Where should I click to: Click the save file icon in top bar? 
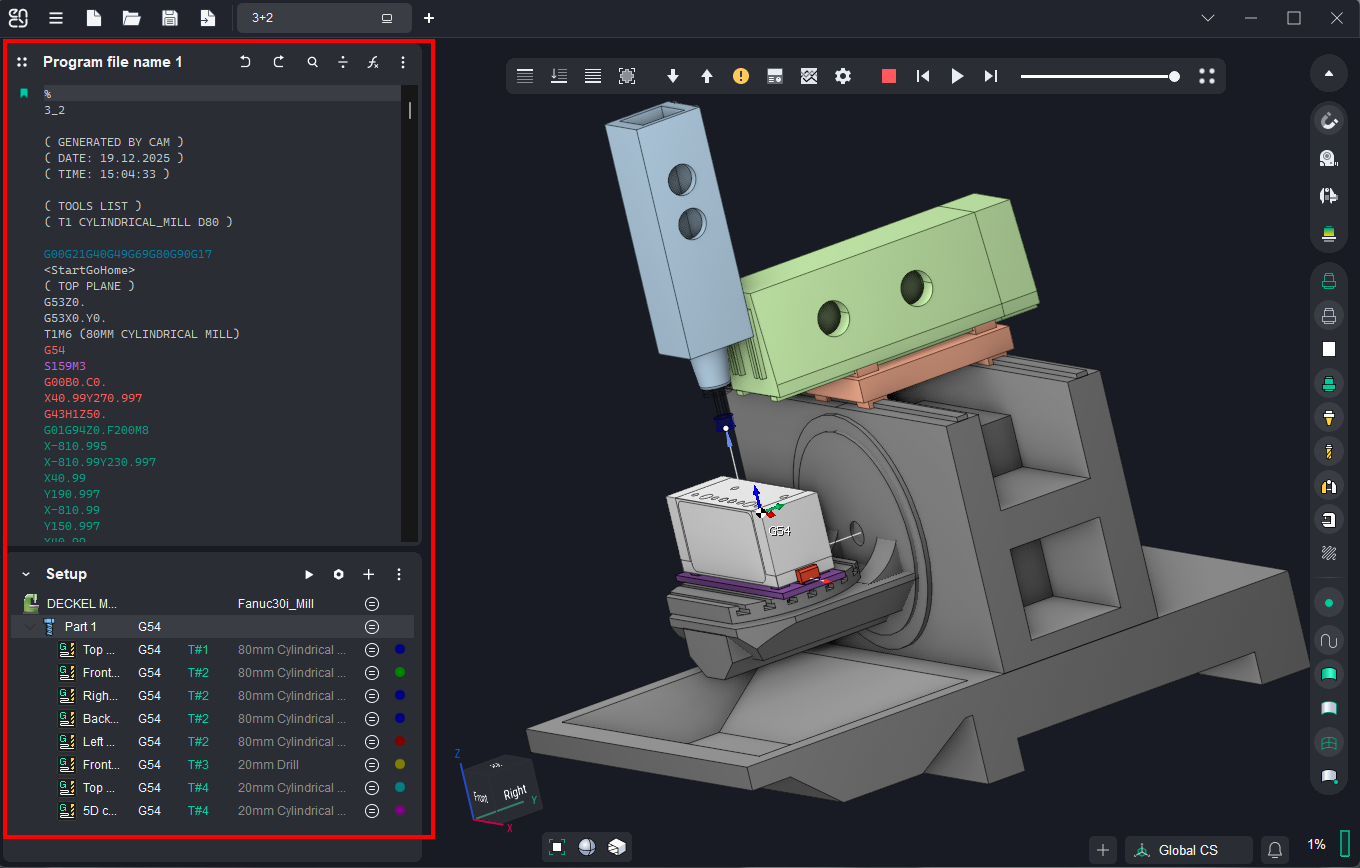(x=170, y=18)
